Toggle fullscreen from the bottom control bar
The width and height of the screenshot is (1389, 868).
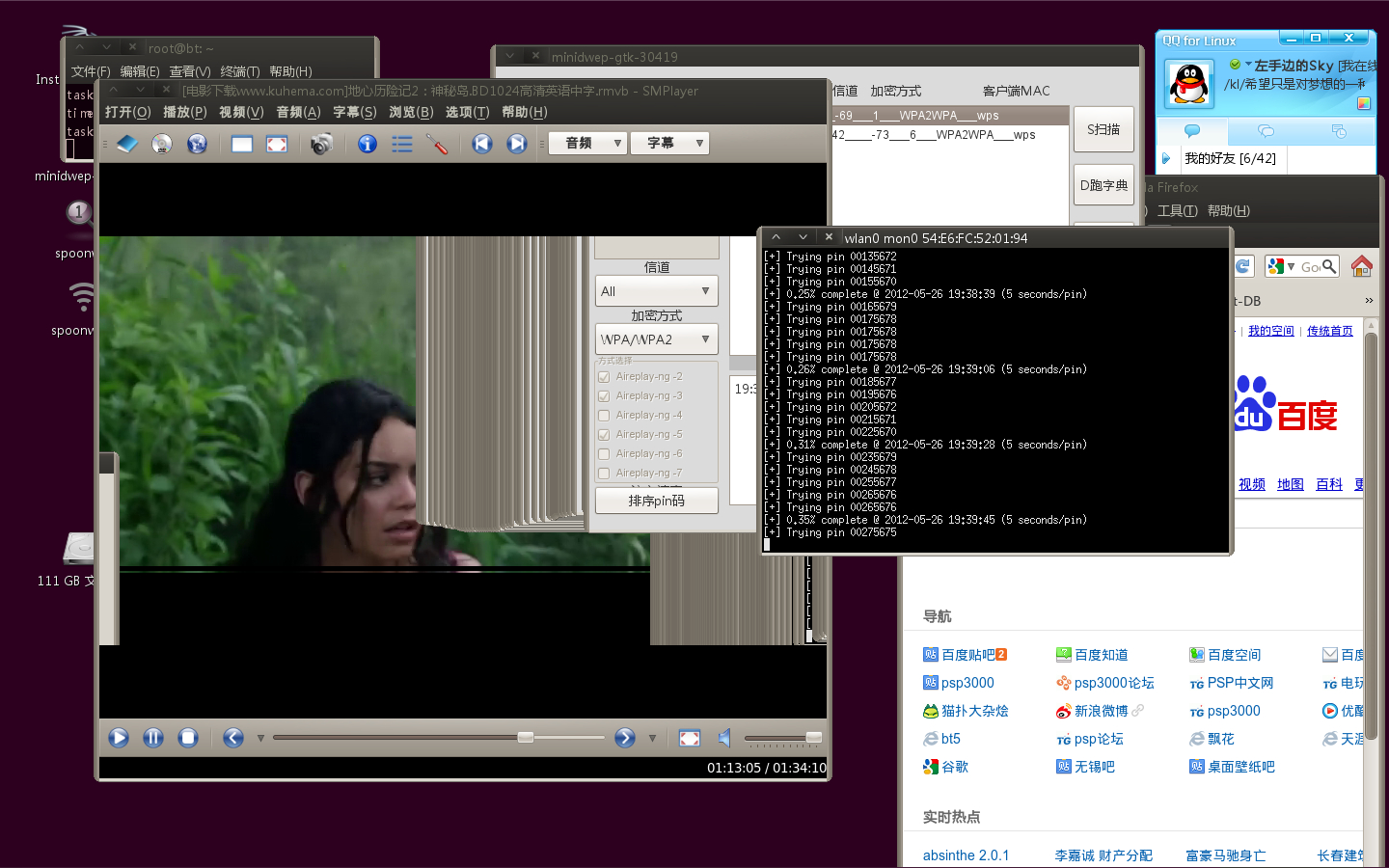[690, 738]
